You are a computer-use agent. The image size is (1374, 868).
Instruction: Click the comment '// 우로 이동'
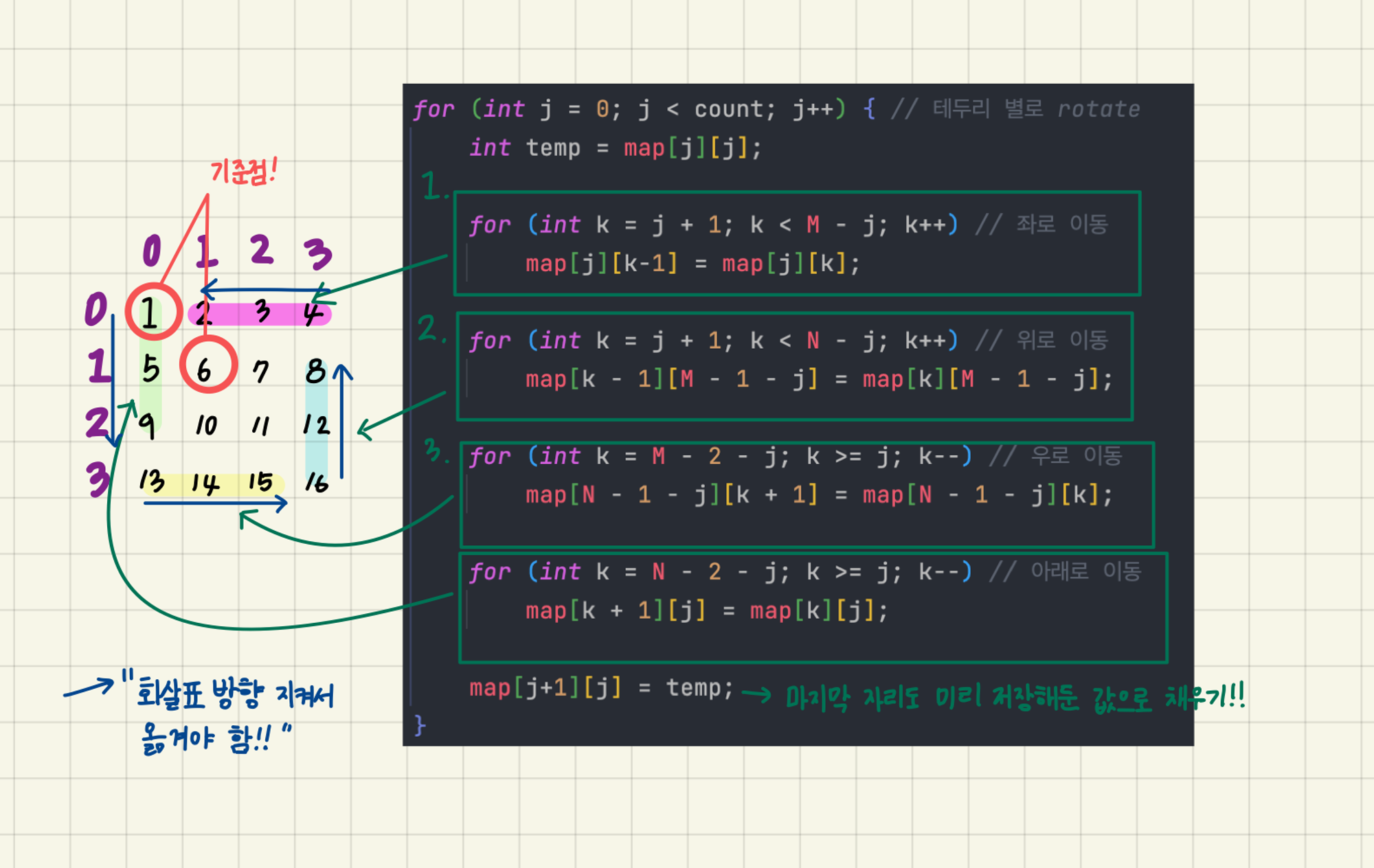(1055, 455)
